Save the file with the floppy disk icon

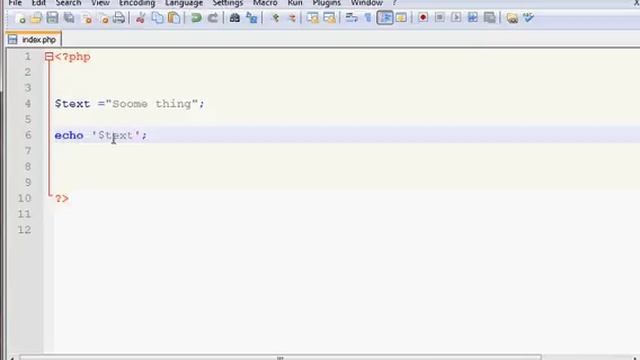tap(52, 18)
